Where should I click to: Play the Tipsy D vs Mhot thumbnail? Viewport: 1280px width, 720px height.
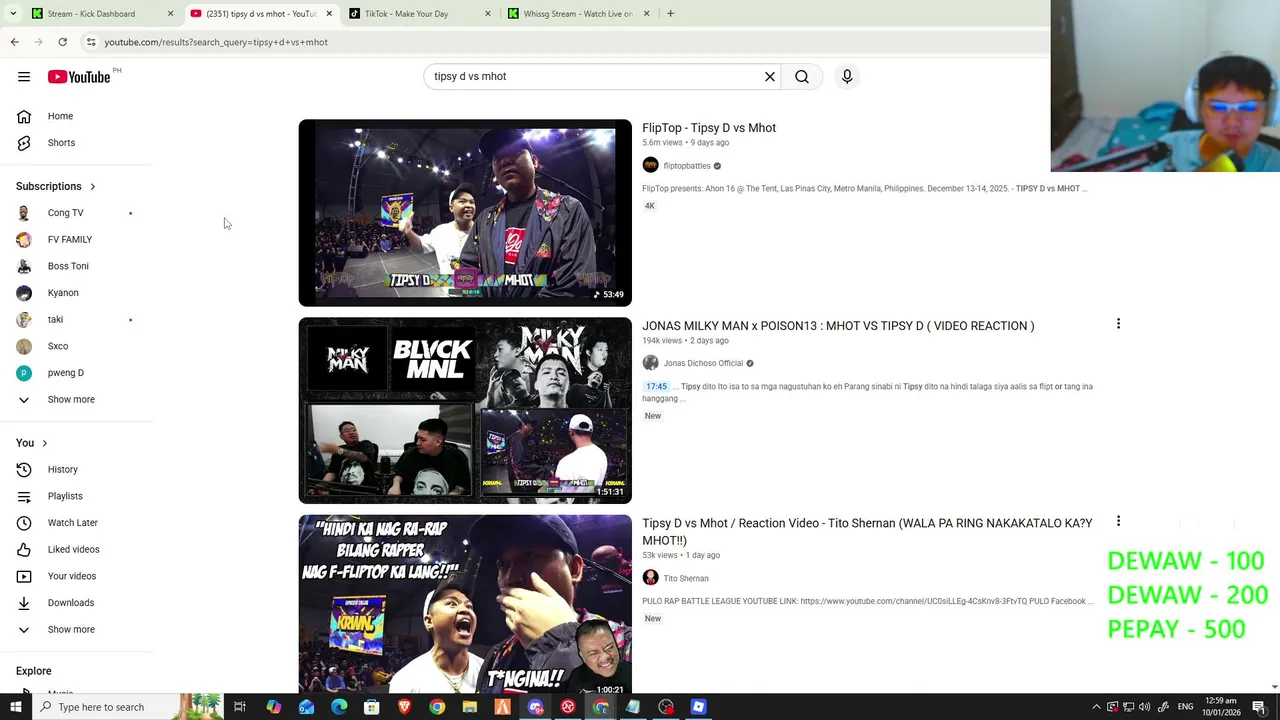(x=465, y=213)
